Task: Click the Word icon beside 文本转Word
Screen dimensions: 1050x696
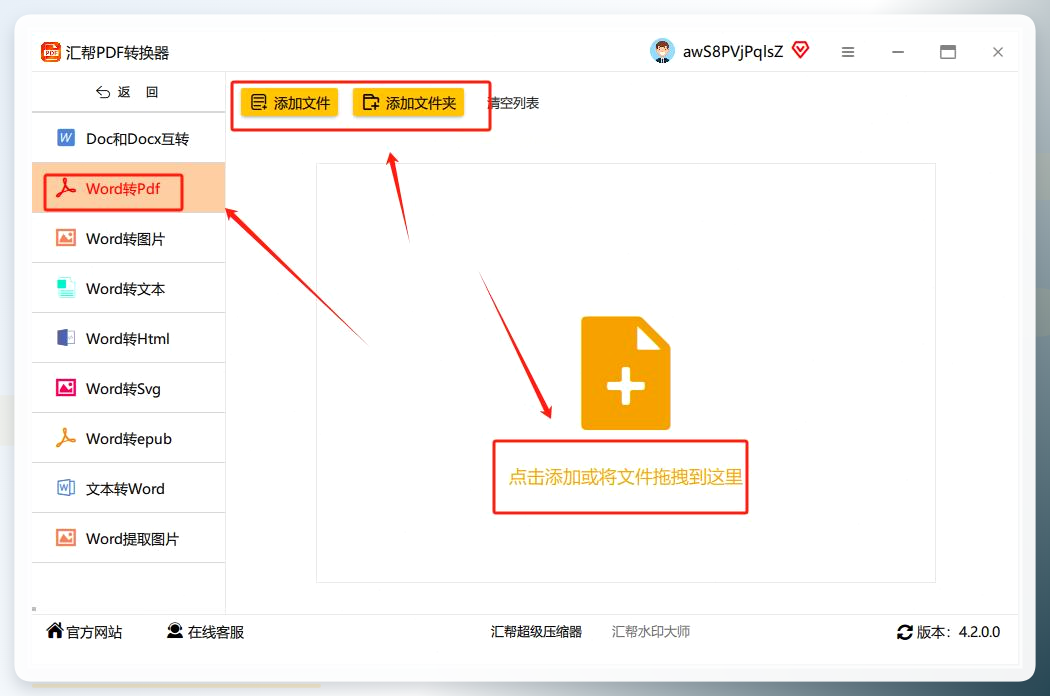Action: (x=66, y=488)
